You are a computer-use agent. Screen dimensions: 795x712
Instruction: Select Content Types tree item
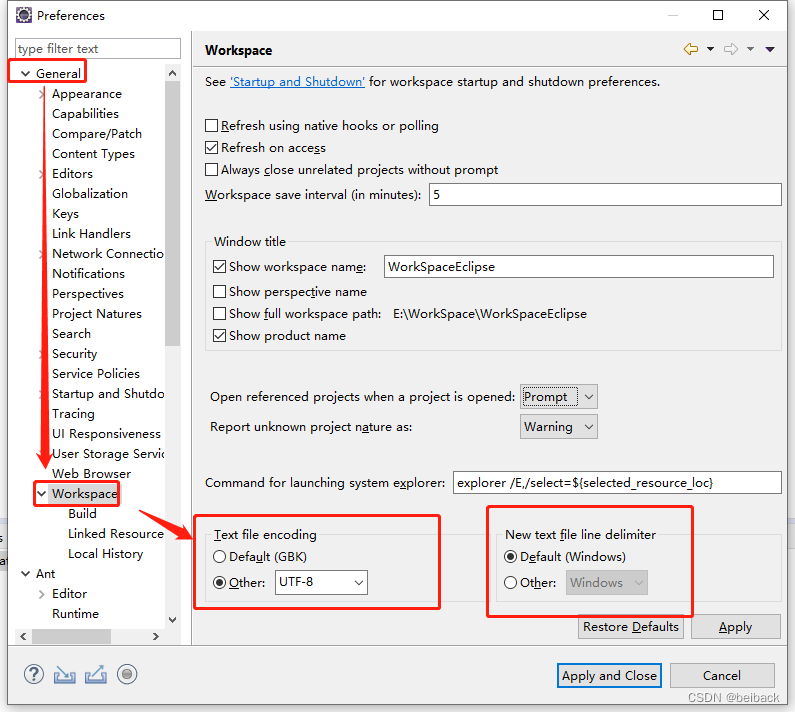pos(93,154)
